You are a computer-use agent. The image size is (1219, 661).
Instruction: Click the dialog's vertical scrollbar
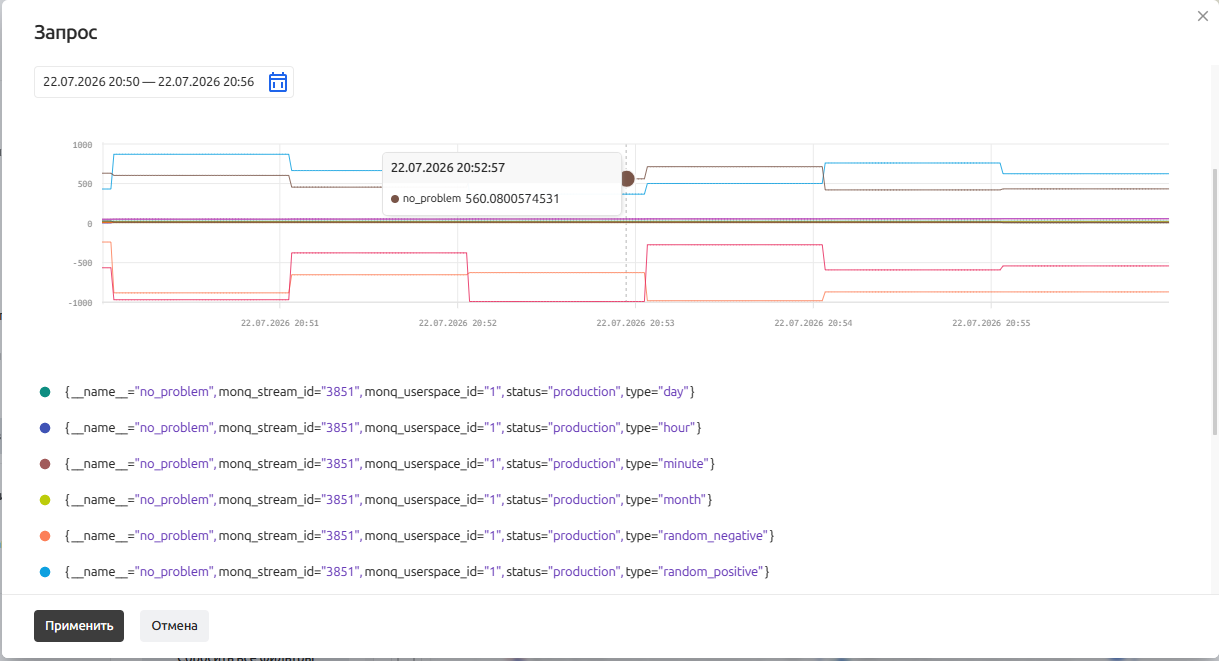click(x=1215, y=300)
